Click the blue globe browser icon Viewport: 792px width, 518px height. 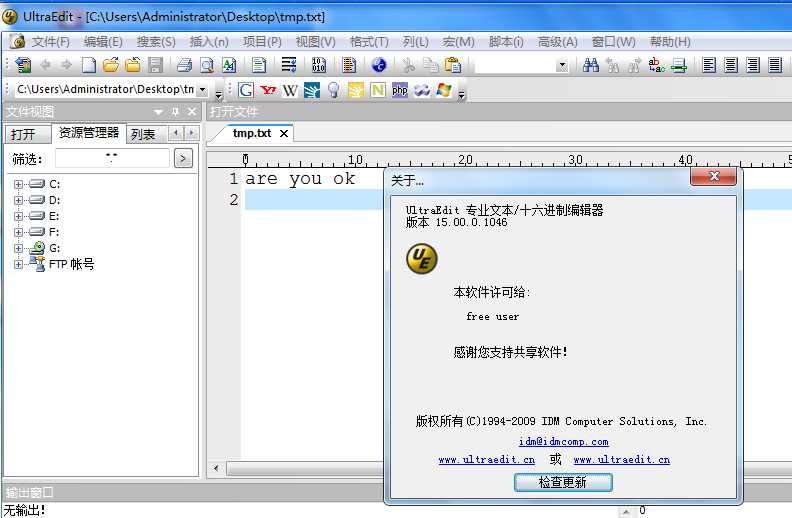click(379, 65)
